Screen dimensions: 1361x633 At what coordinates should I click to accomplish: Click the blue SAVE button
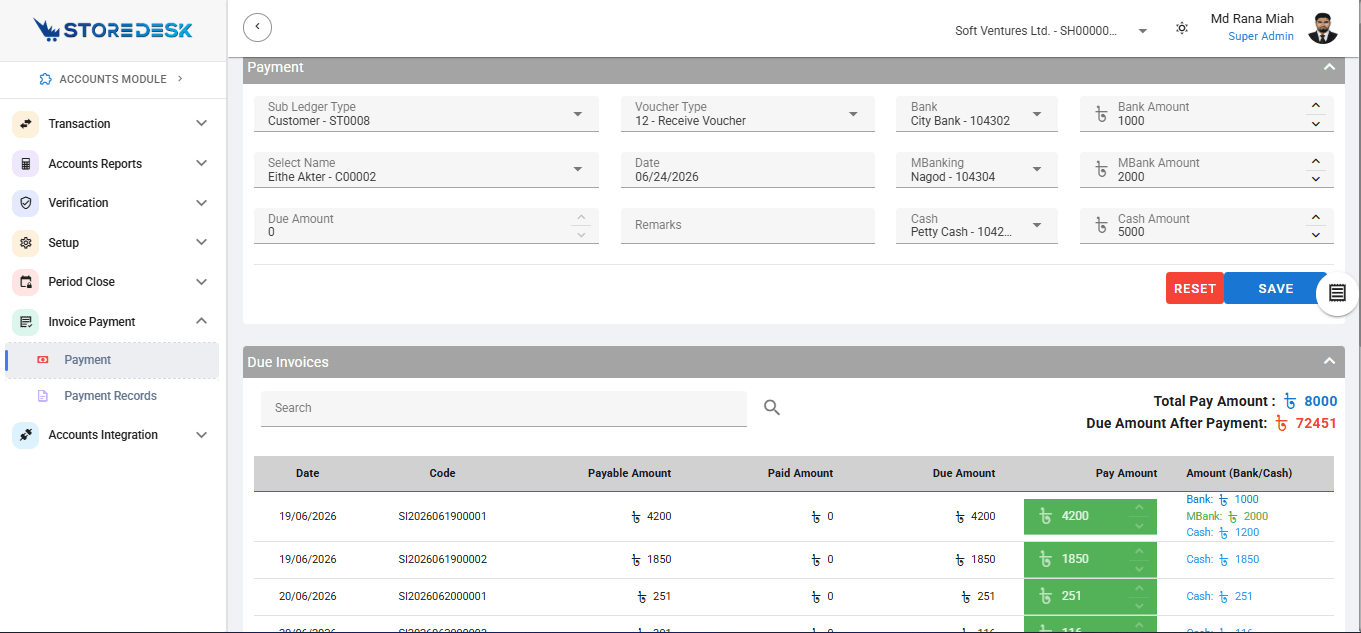point(1276,288)
